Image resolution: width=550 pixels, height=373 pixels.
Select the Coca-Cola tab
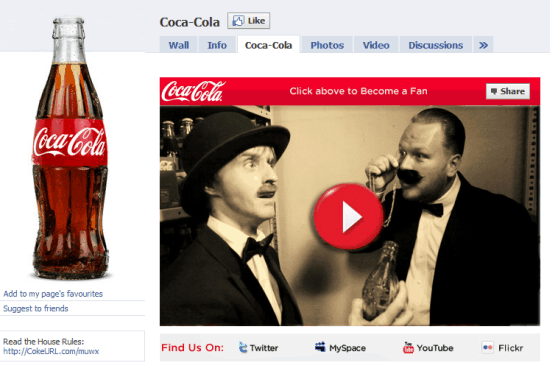click(x=268, y=45)
